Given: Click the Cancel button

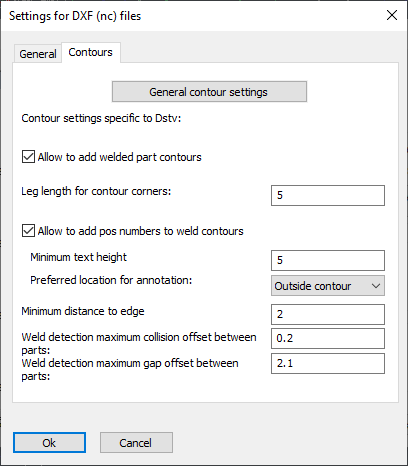Looking at the screenshot, I should pos(136,443).
